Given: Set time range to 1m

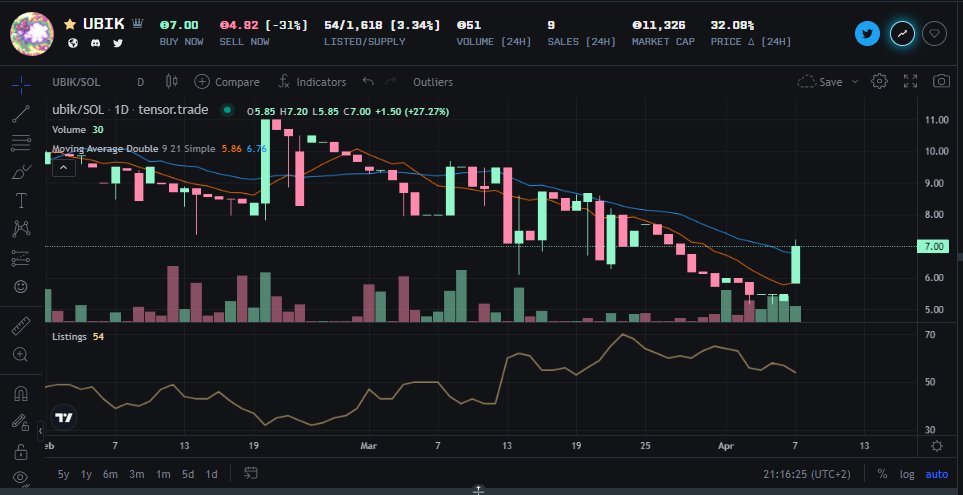Looking at the screenshot, I should (163, 474).
